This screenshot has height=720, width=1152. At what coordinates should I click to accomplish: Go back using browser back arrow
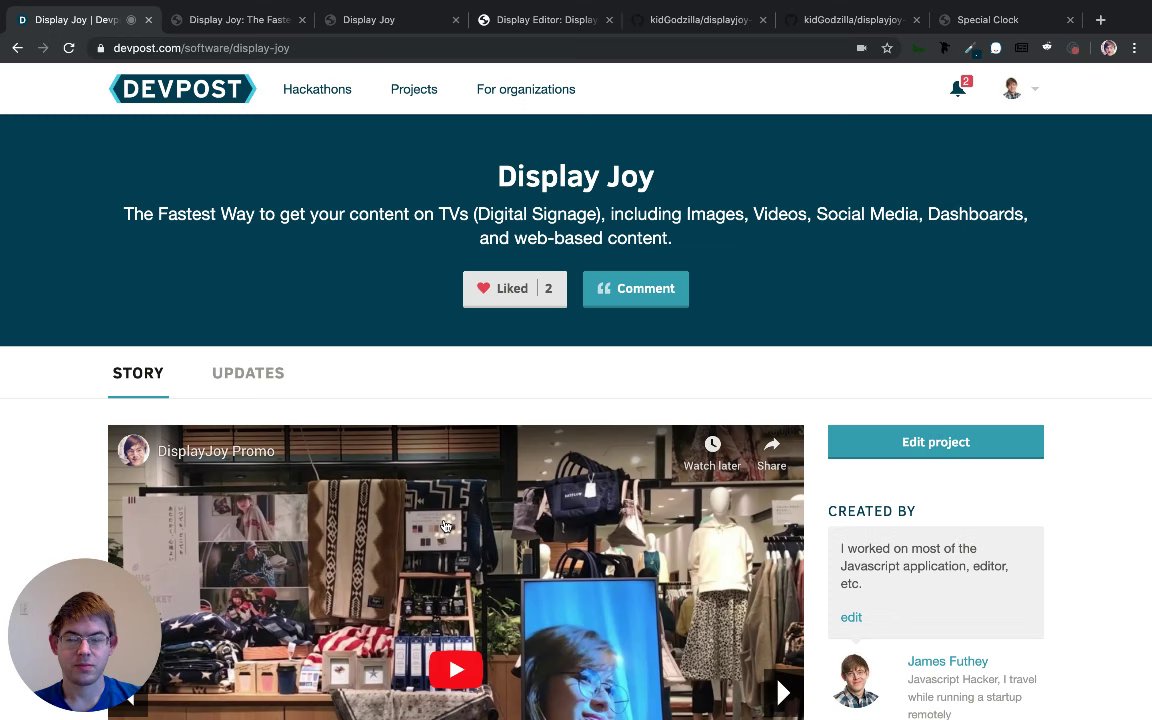(x=18, y=48)
